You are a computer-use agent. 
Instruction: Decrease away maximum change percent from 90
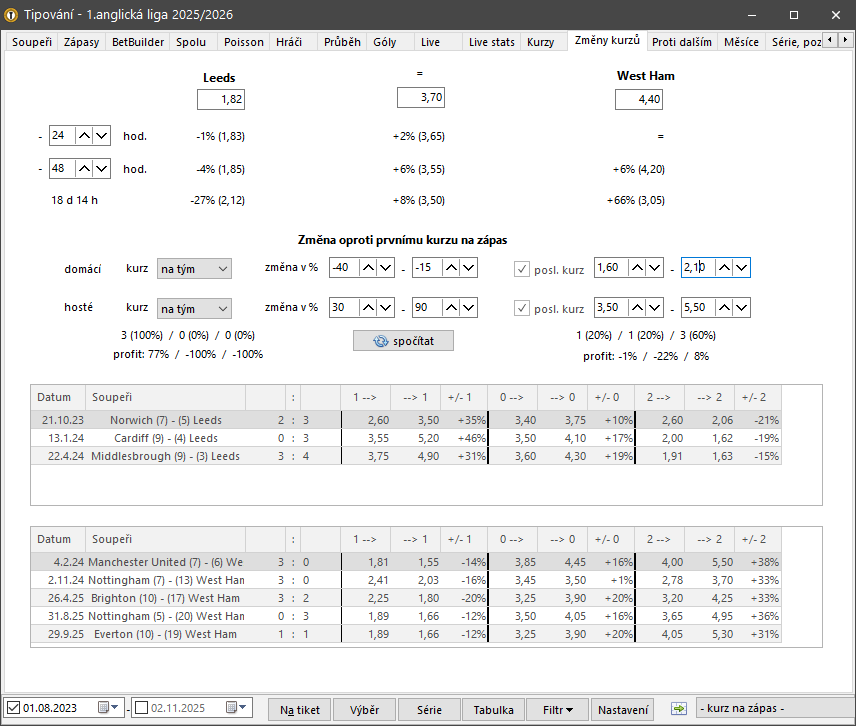tap(468, 308)
